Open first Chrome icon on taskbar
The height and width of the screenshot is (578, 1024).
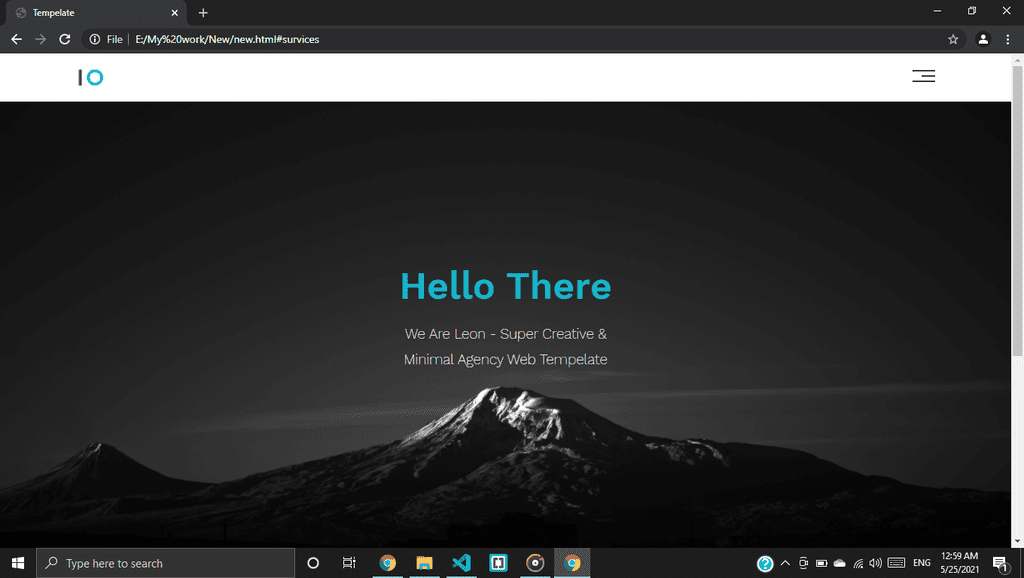coord(387,563)
